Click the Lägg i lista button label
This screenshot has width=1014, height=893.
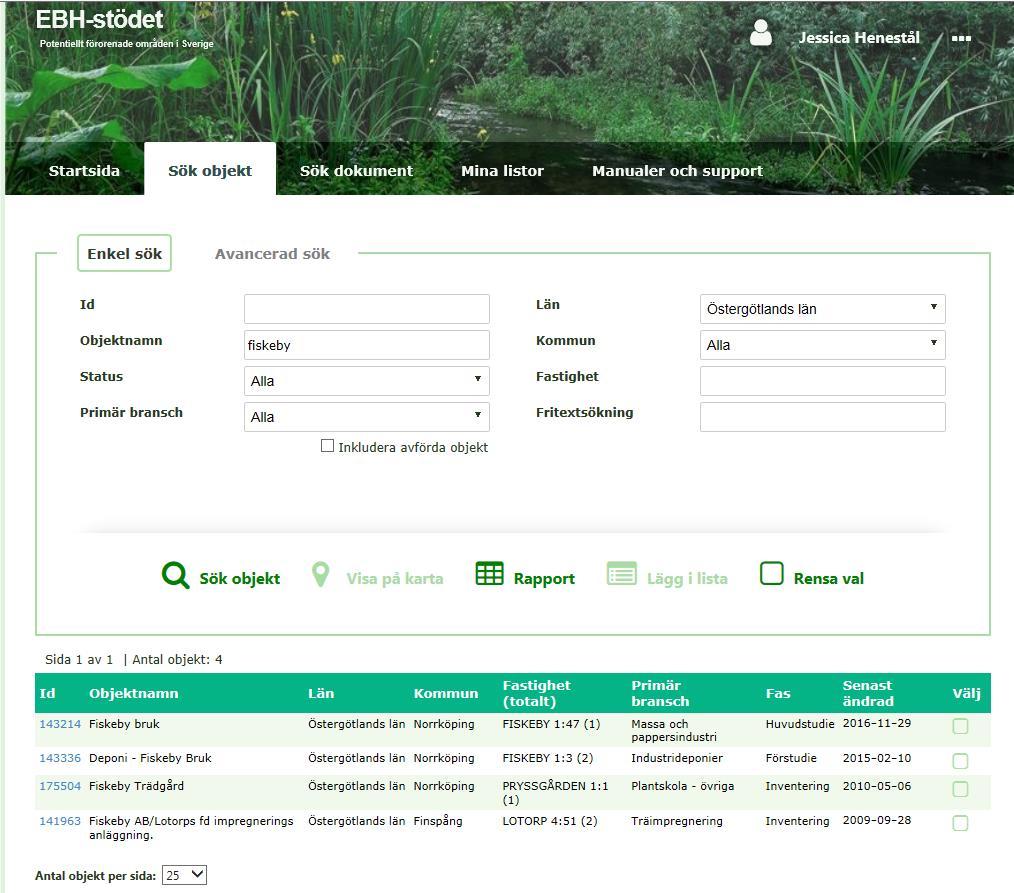[x=687, y=579]
